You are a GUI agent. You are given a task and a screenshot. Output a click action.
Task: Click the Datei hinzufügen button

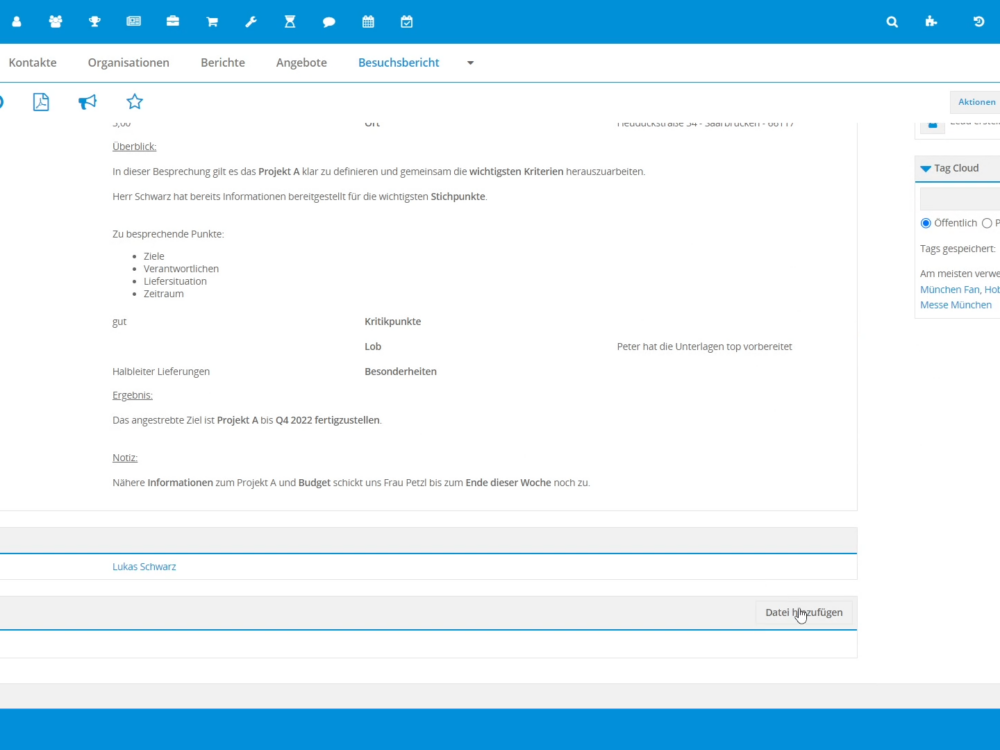[x=804, y=613]
